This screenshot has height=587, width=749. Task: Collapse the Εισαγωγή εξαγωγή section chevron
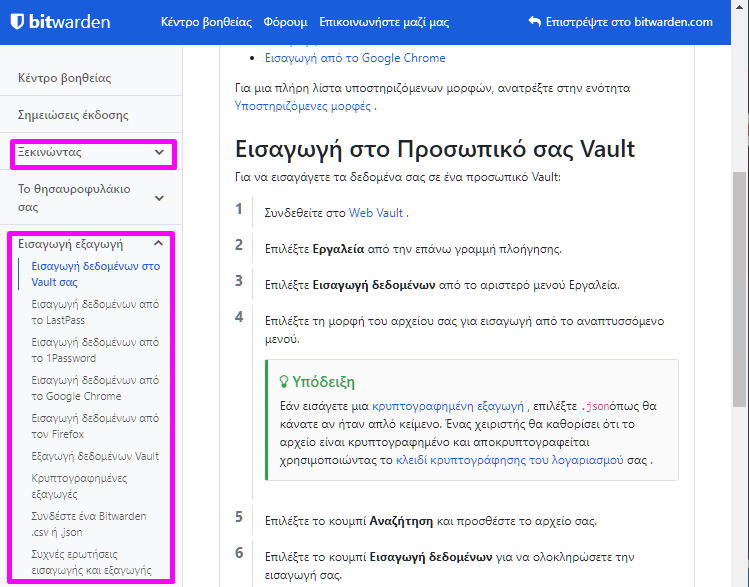pos(159,244)
